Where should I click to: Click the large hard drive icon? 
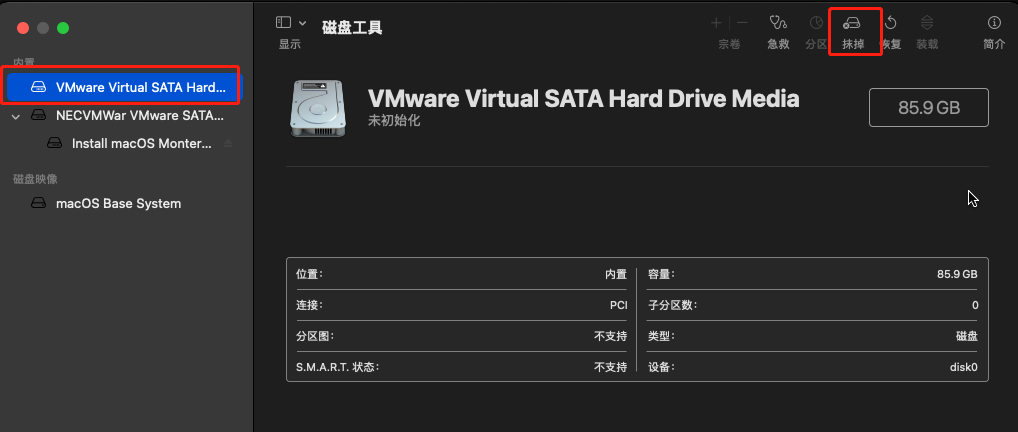click(318, 108)
